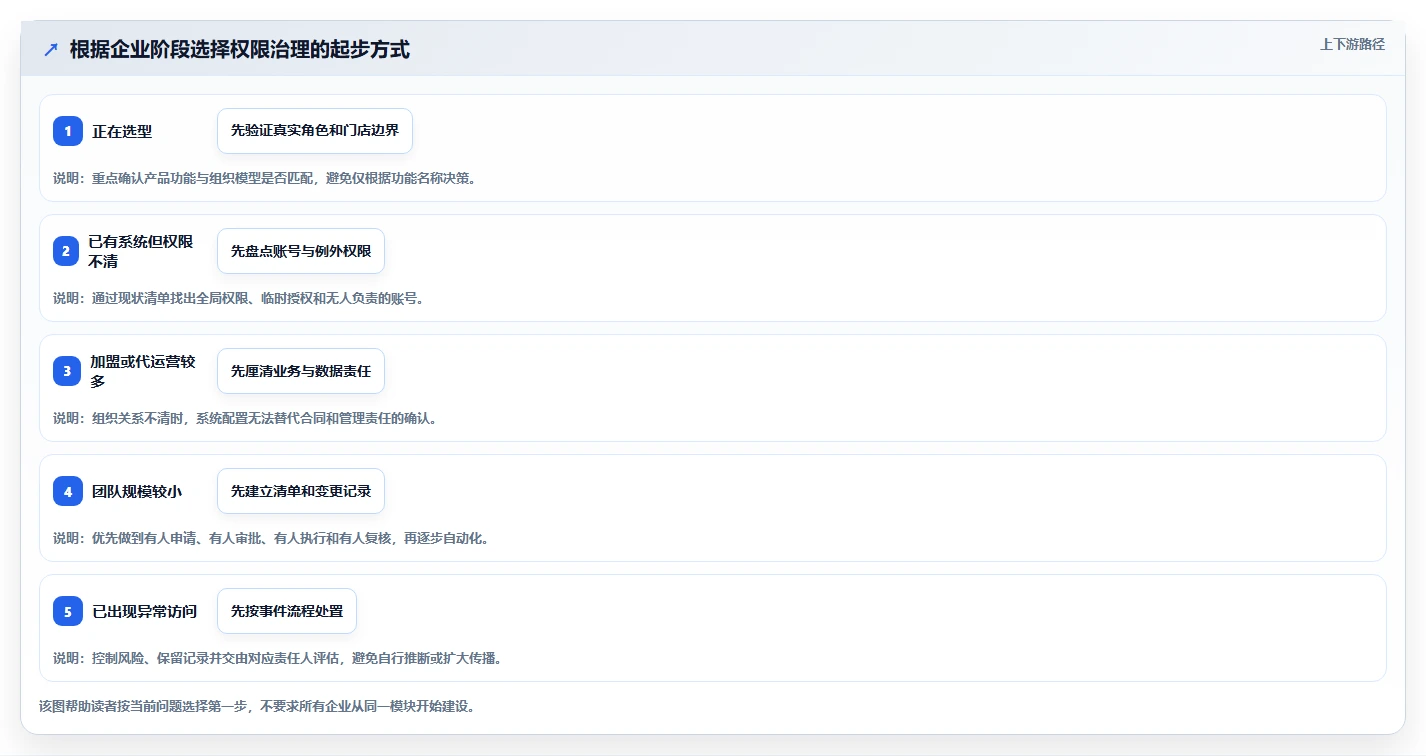The width and height of the screenshot is (1426, 756).
Task: Click note about 全局权限、临时授权和无人负责的账号
Action: (x=239, y=298)
